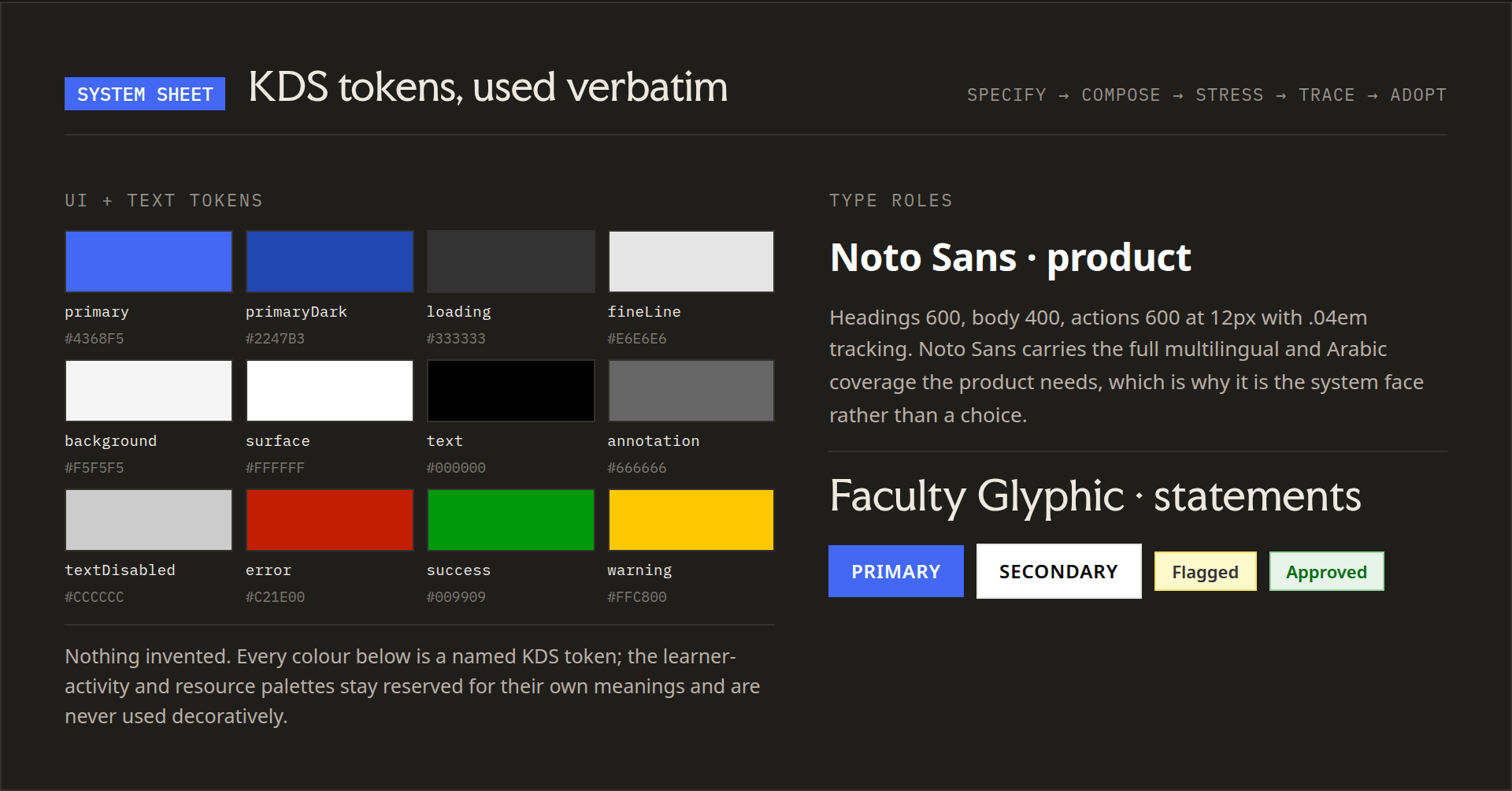Viewport: 1512px width, 791px height.
Task: Go to the COMPOSE step
Action: pyautogui.click(x=1121, y=95)
